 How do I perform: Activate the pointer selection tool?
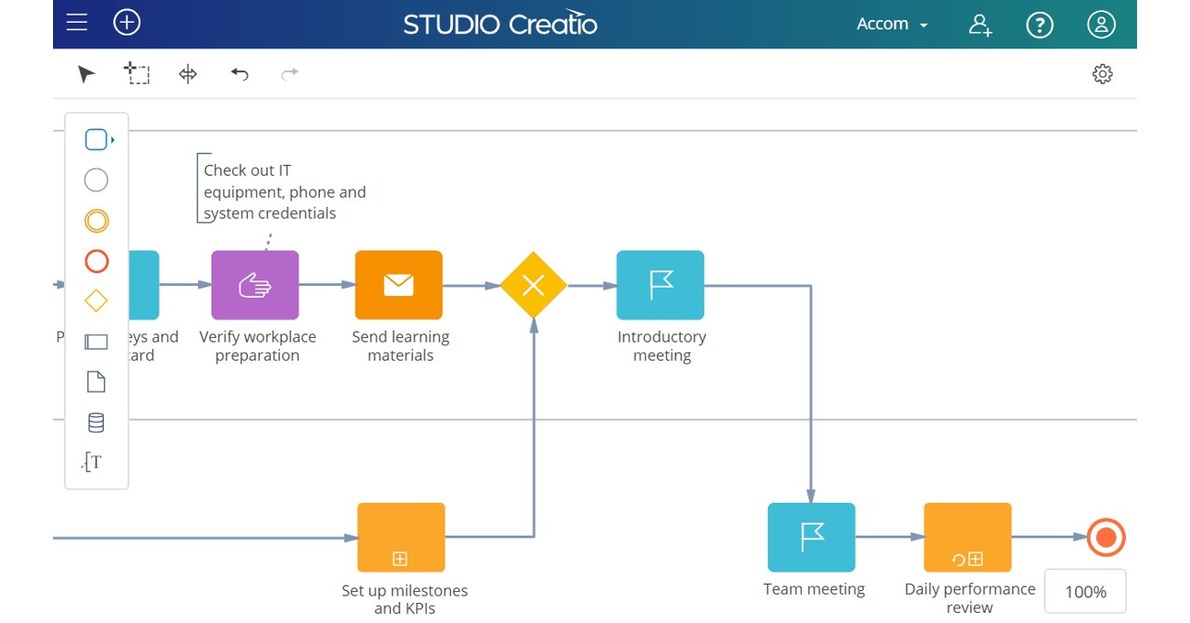click(x=85, y=73)
